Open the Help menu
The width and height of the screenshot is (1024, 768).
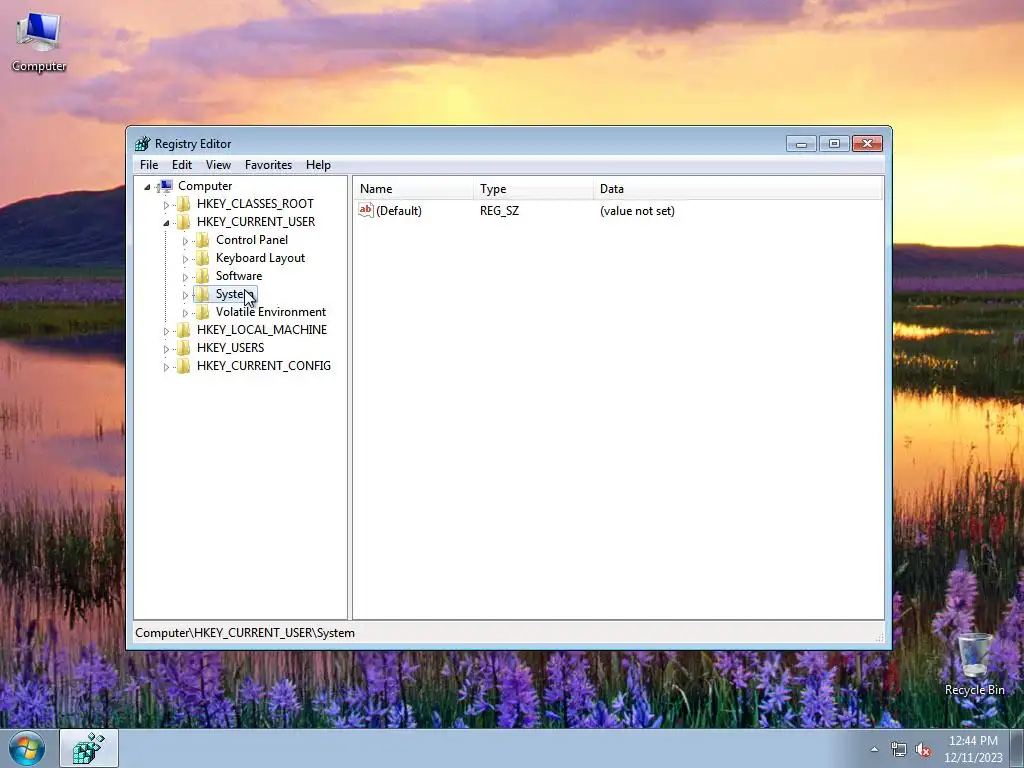click(x=318, y=165)
